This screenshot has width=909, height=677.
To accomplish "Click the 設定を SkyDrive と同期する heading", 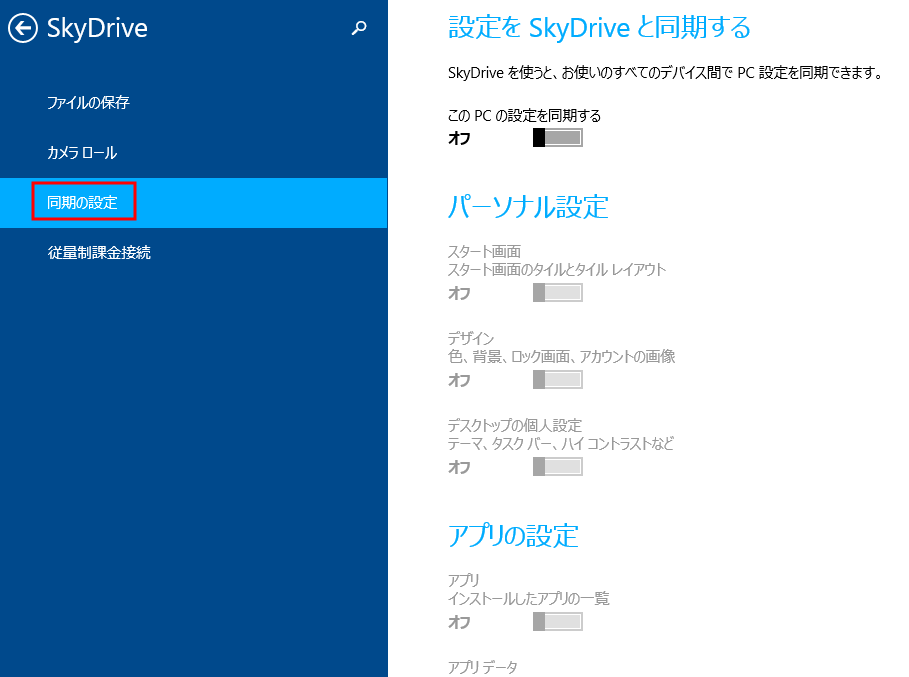I will coord(599,28).
